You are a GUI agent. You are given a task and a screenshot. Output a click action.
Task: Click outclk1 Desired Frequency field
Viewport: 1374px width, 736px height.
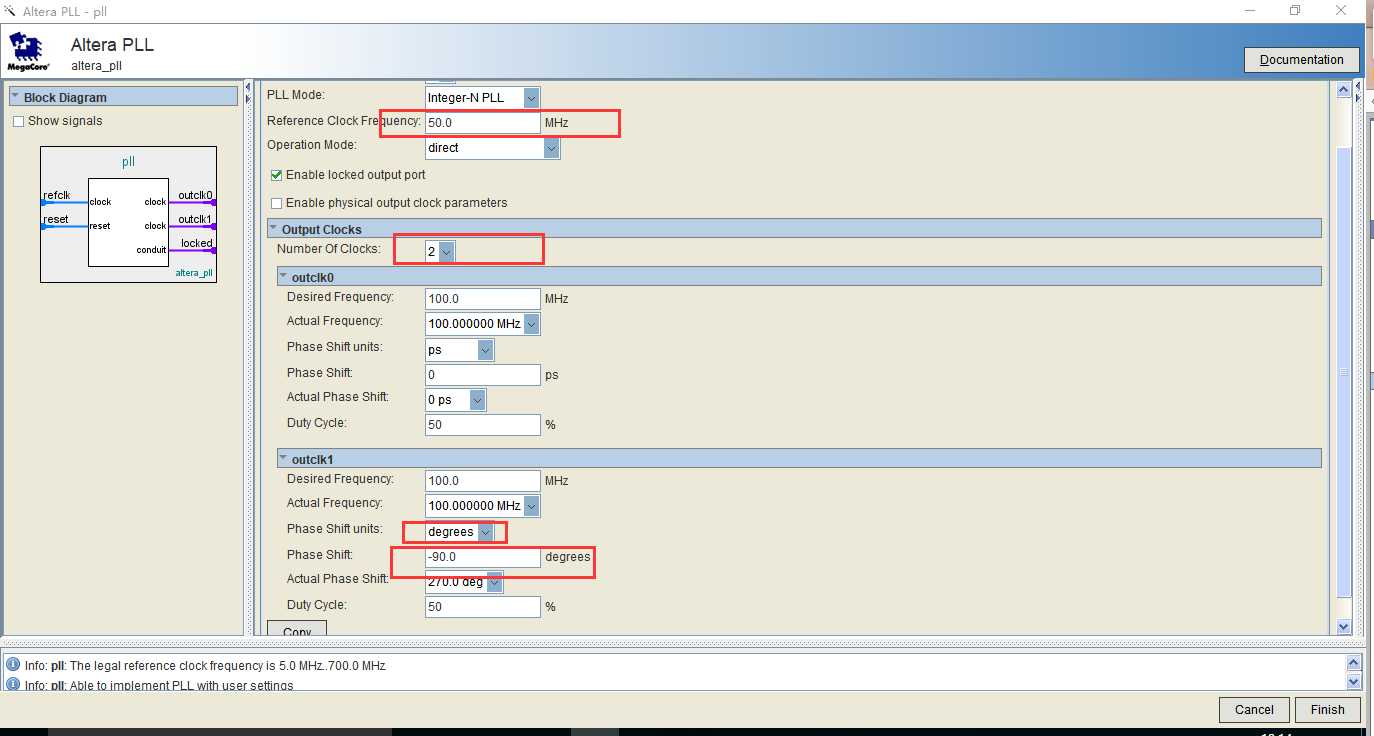(x=483, y=480)
